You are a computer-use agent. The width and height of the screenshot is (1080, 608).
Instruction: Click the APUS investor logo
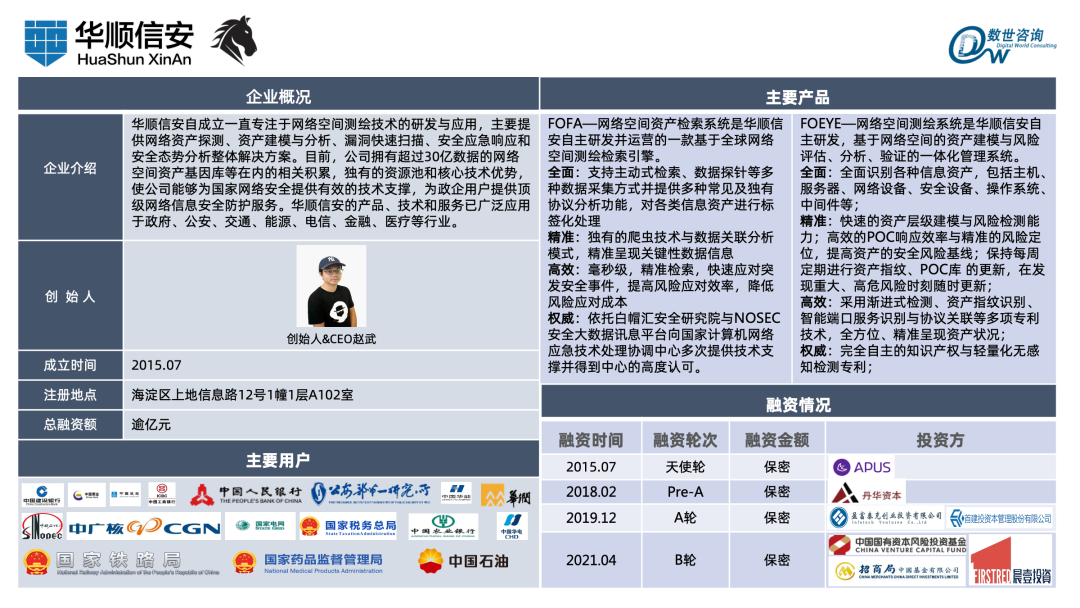pyautogui.click(x=862, y=467)
